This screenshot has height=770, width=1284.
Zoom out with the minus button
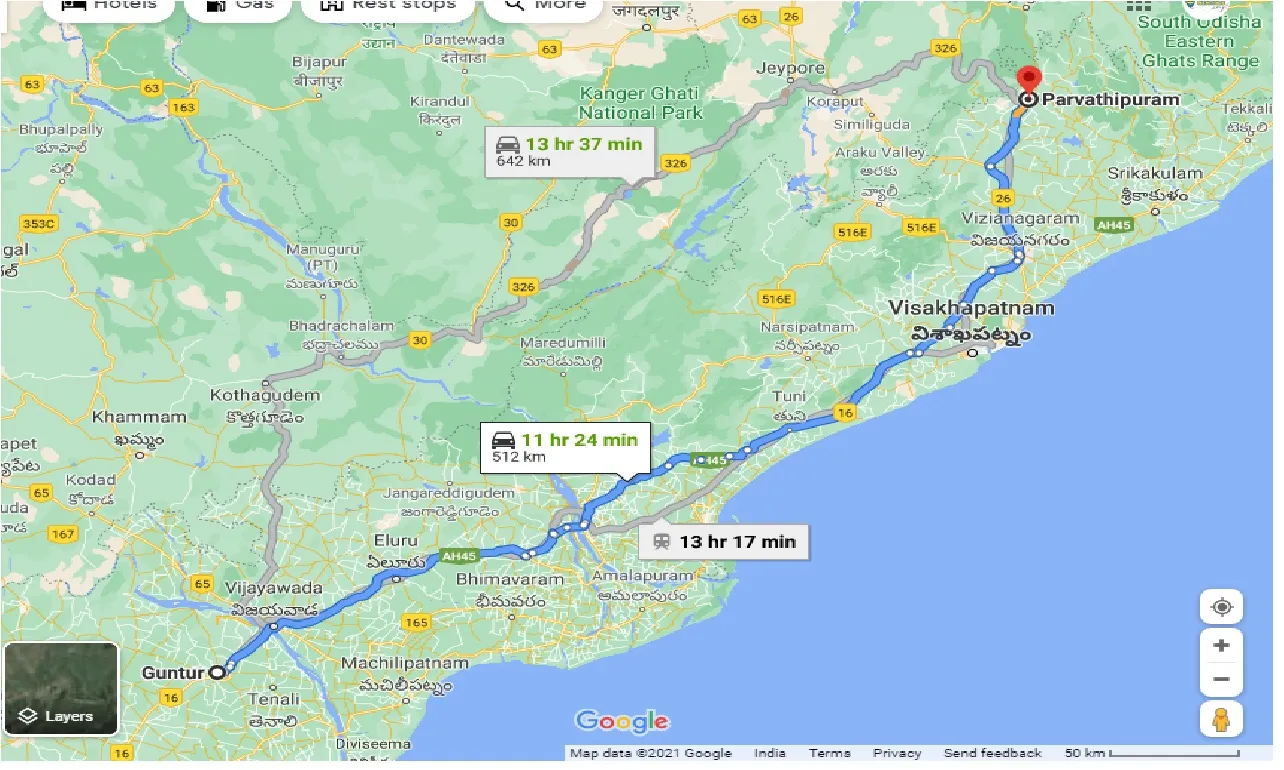click(x=1221, y=680)
